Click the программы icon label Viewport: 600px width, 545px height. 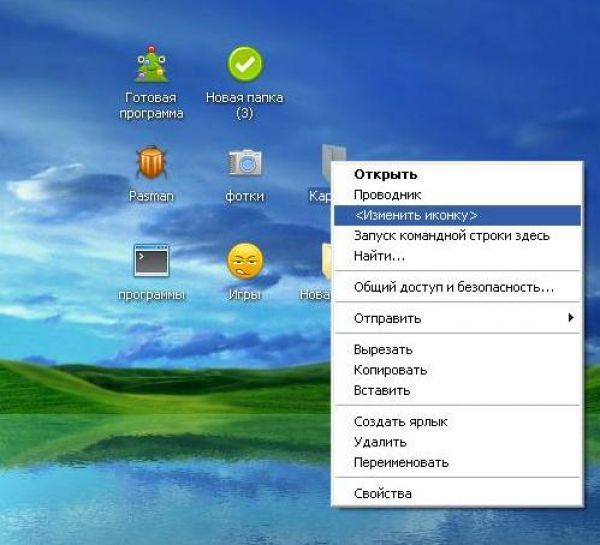point(151,295)
